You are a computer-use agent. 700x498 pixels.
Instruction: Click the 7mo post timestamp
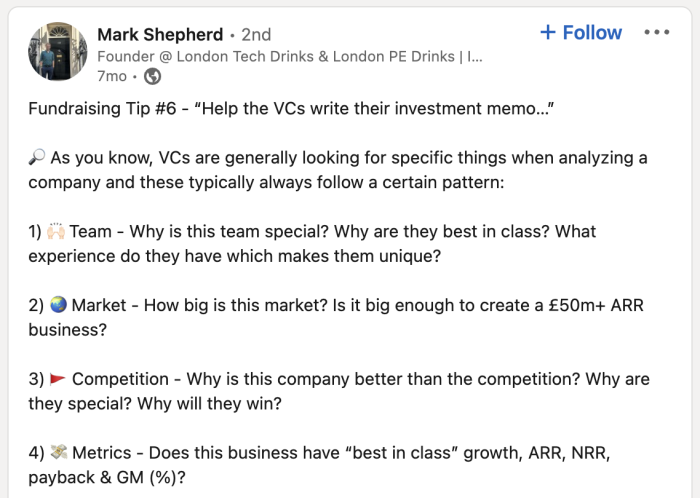pos(112,76)
